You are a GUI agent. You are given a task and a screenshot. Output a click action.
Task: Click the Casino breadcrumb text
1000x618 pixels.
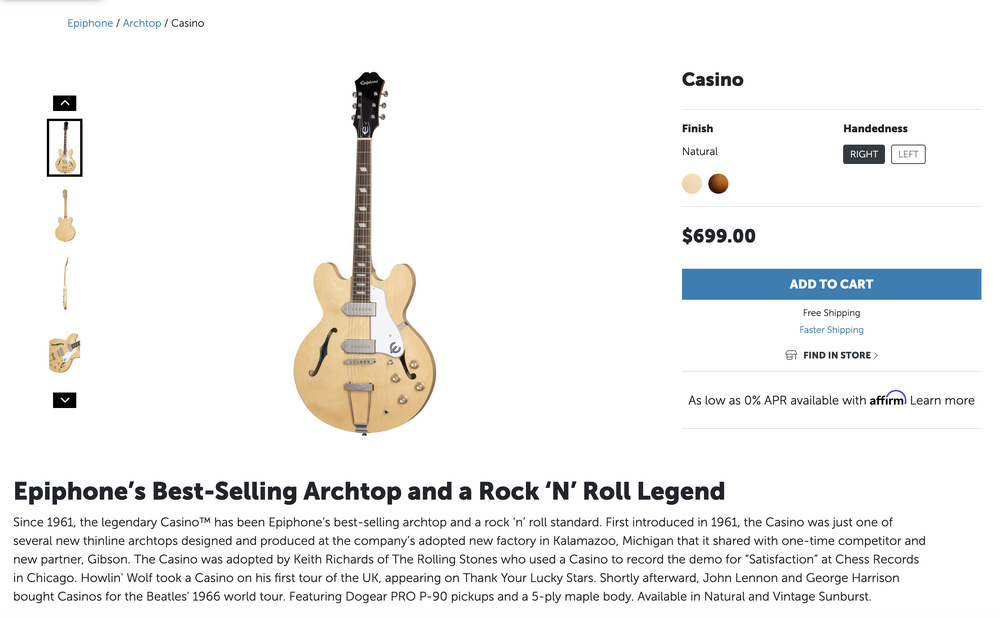click(187, 23)
